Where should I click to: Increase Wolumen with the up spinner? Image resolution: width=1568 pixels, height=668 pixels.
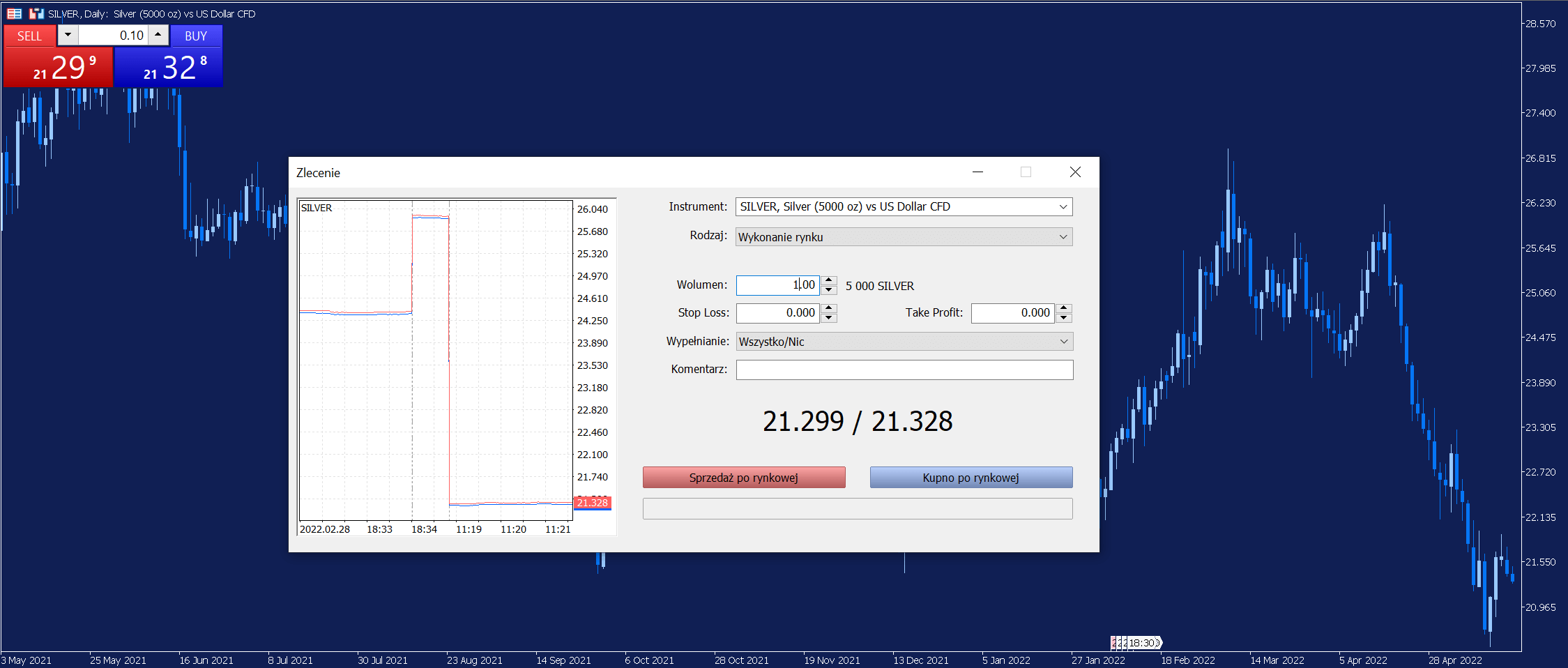[x=829, y=280]
